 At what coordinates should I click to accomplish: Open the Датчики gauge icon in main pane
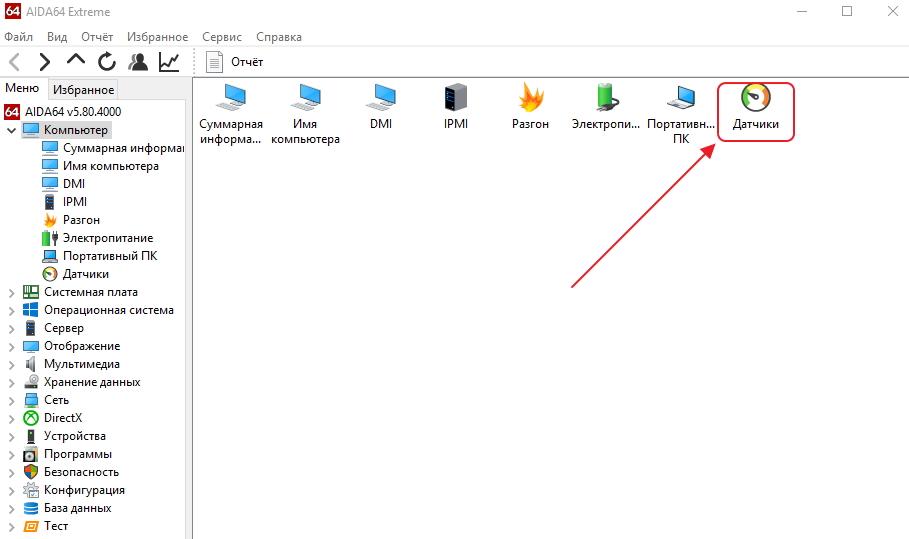click(755, 107)
